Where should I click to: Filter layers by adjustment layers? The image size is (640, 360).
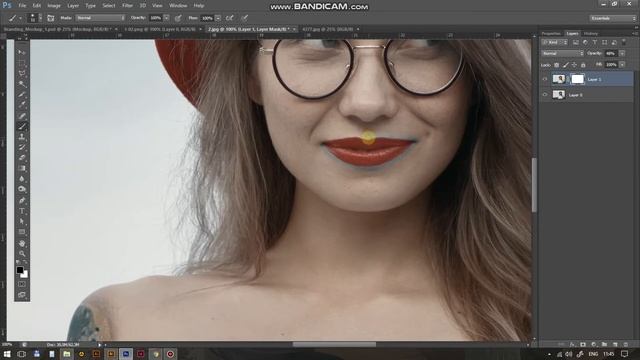click(x=585, y=42)
